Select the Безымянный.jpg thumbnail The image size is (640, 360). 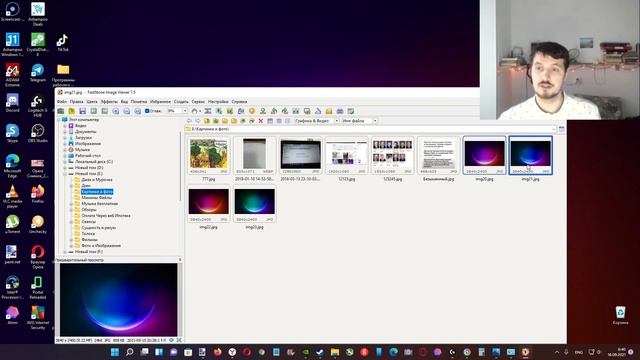tap(438, 156)
